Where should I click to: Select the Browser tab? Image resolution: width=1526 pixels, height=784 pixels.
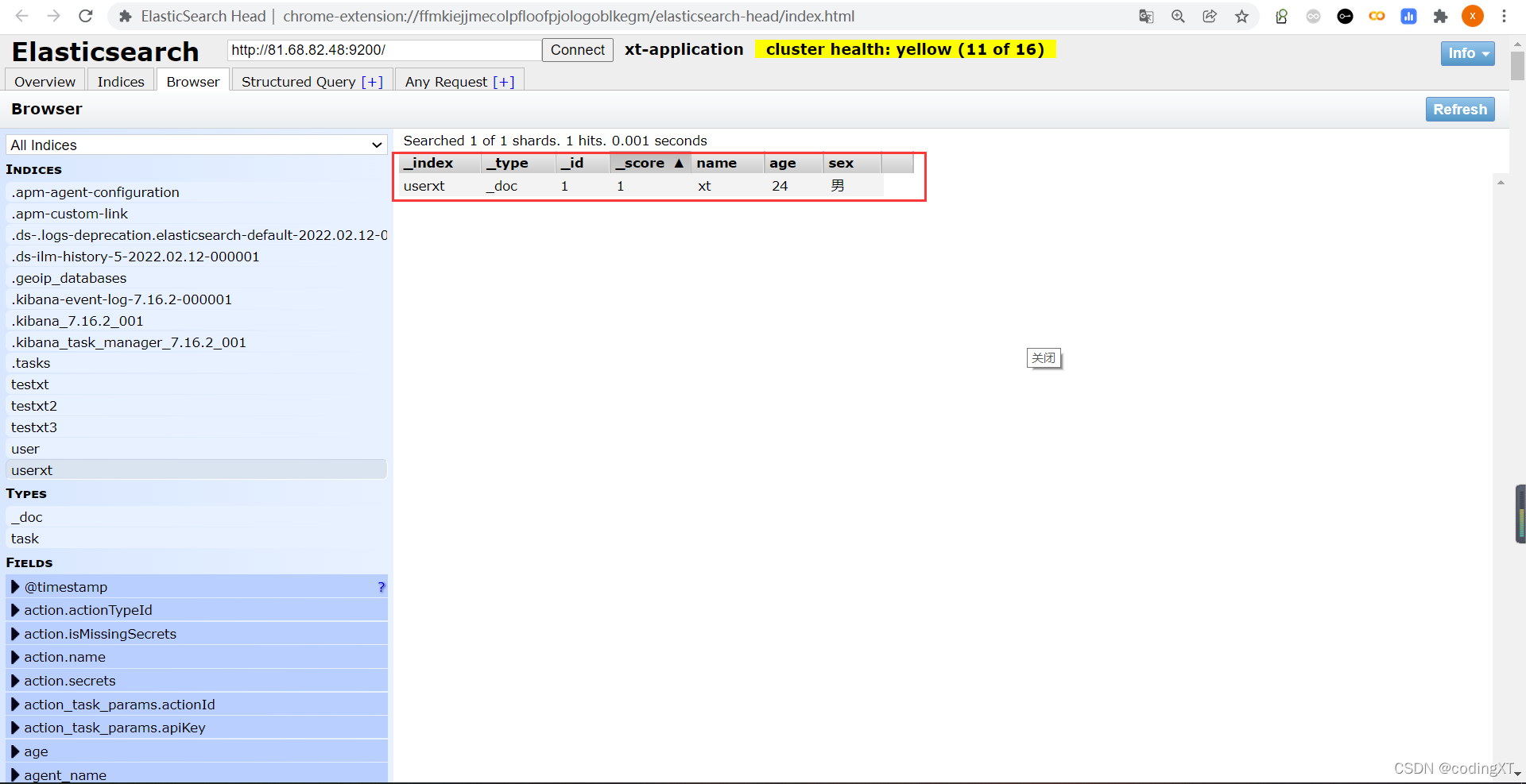193,81
